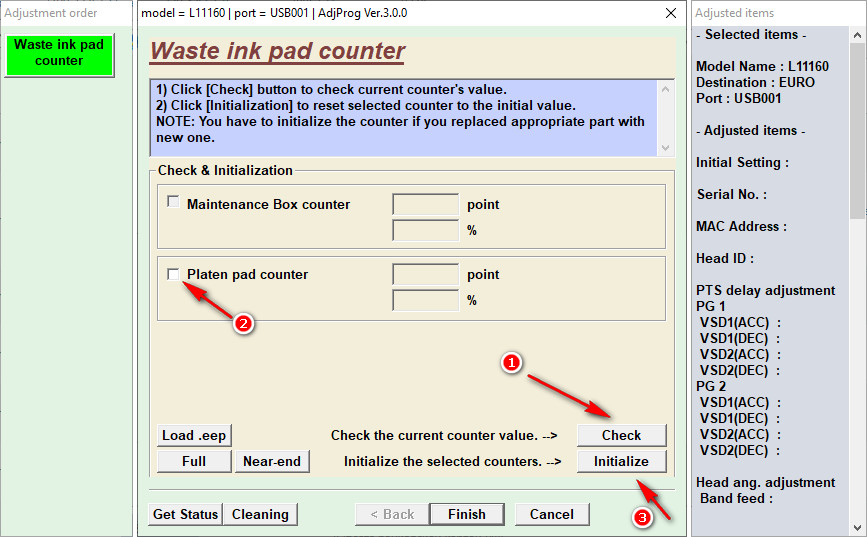The width and height of the screenshot is (867, 537).
Task: Cancel the adjustment dialog
Action: (x=552, y=514)
